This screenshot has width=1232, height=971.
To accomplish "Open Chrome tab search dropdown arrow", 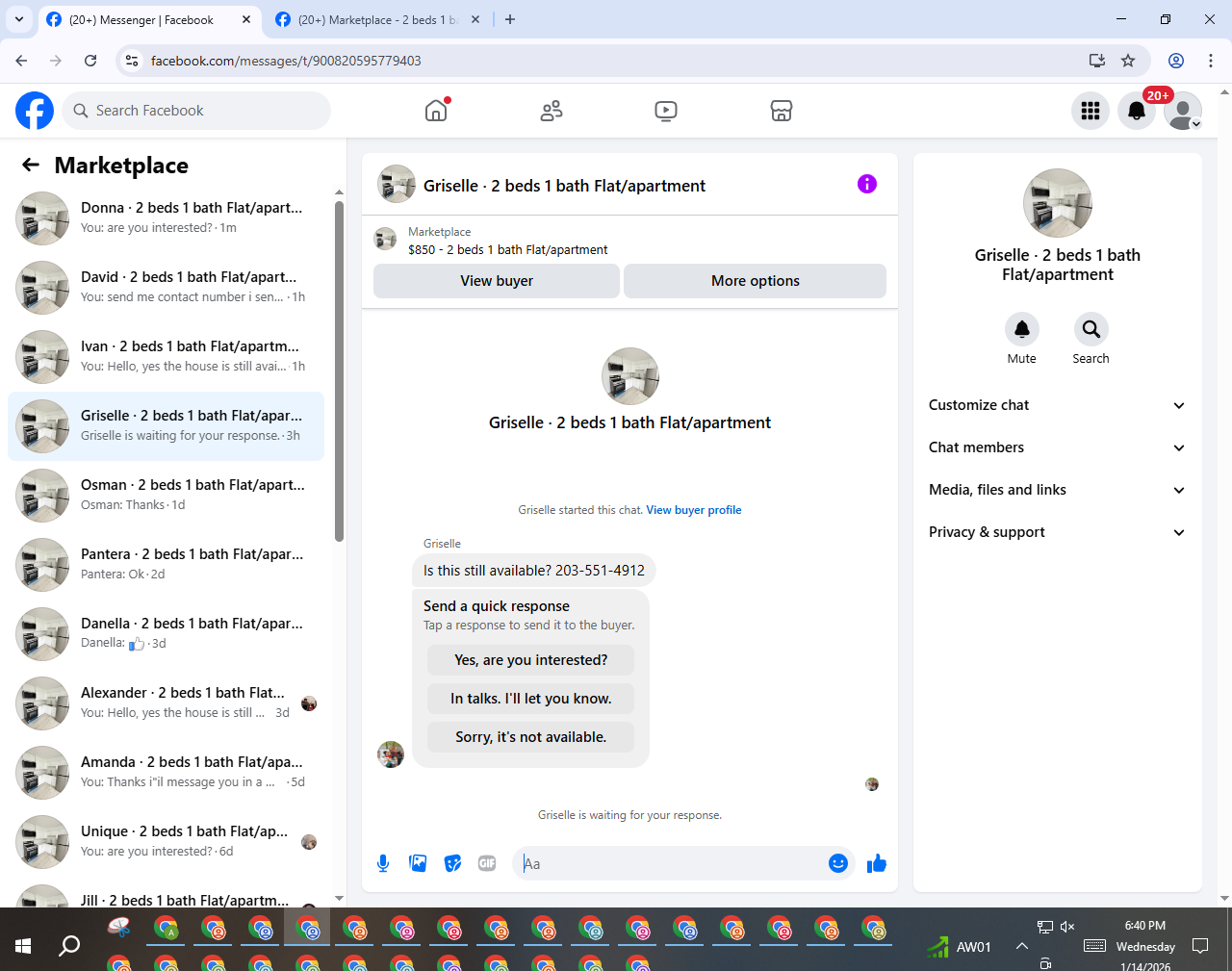I will tap(19, 19).
